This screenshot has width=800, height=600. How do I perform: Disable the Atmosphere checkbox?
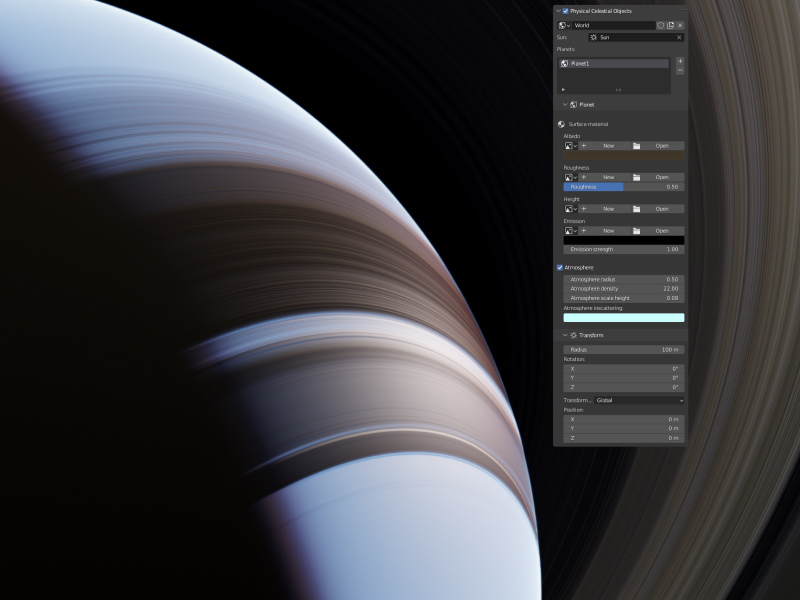(561, 267)
